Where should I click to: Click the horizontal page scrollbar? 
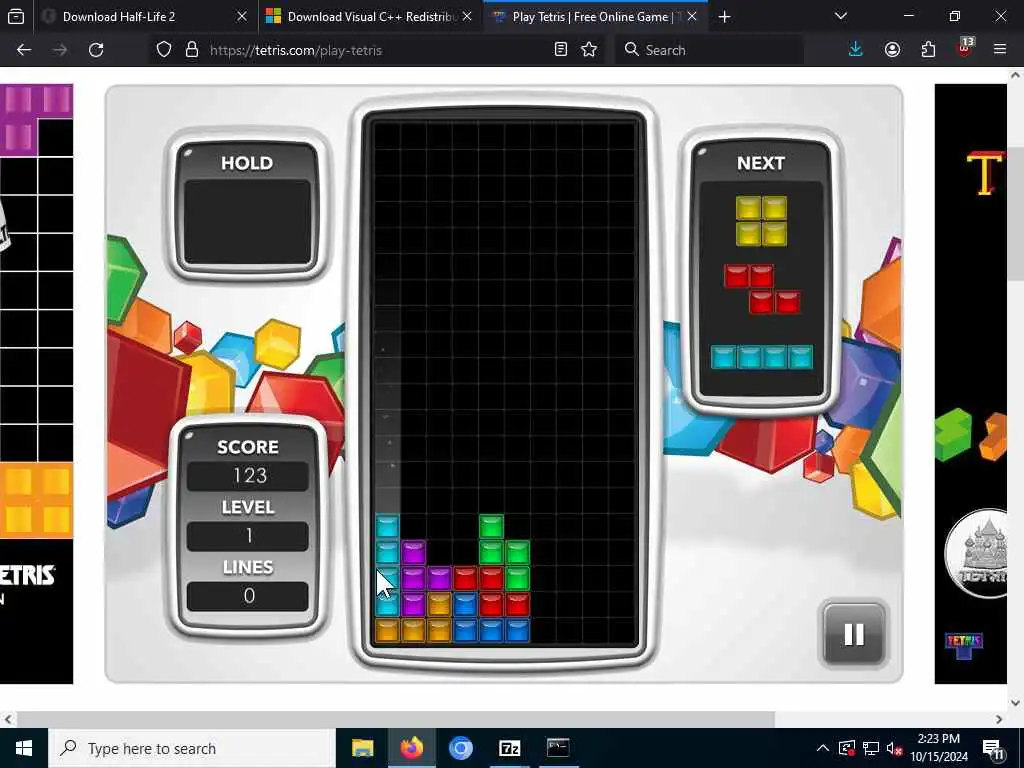pyautogui.click(x=395, y=720)
